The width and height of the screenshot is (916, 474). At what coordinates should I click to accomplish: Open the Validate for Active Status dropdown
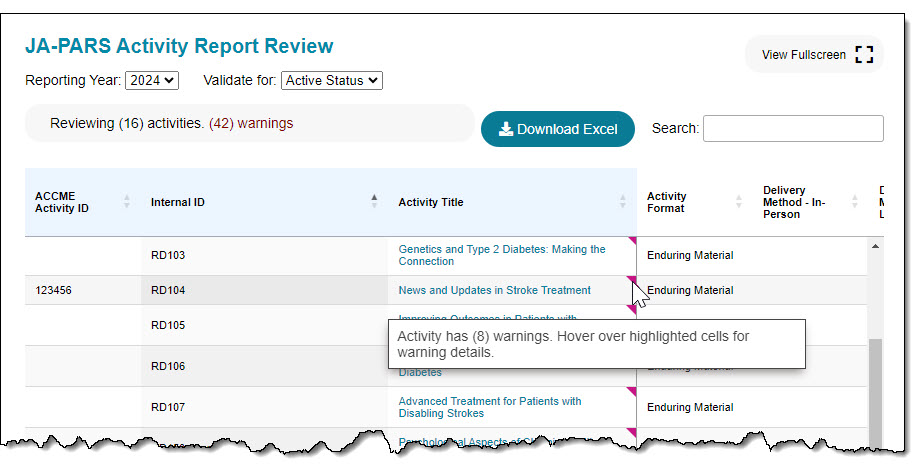(x=332, y=80)
